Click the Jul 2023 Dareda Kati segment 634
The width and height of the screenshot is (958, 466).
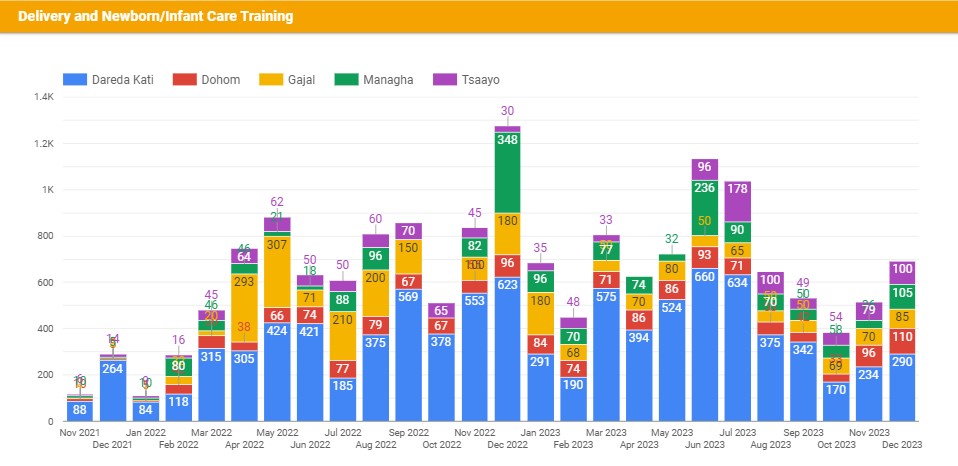(x=738, y=348)
